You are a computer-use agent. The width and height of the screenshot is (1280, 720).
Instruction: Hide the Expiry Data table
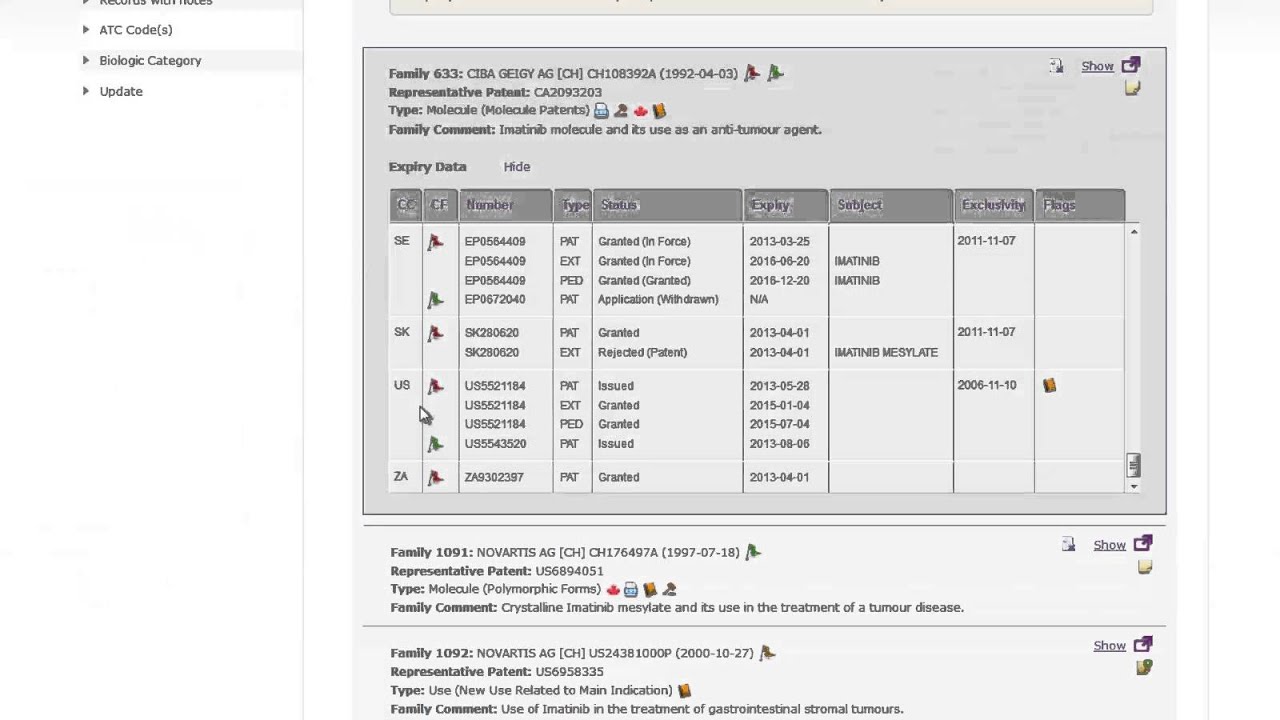tap(517, 167)
